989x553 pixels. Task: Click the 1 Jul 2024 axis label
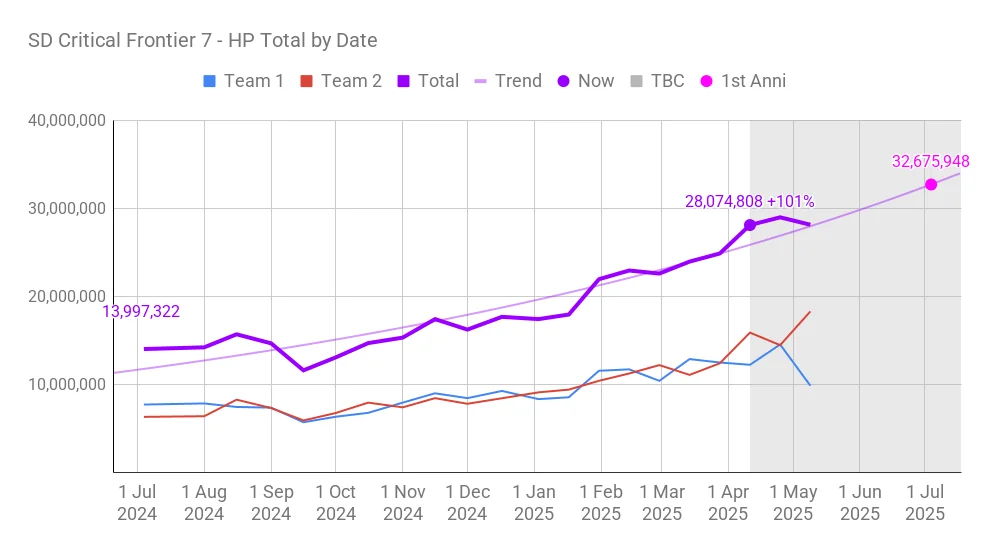click(x=139, y=503)
